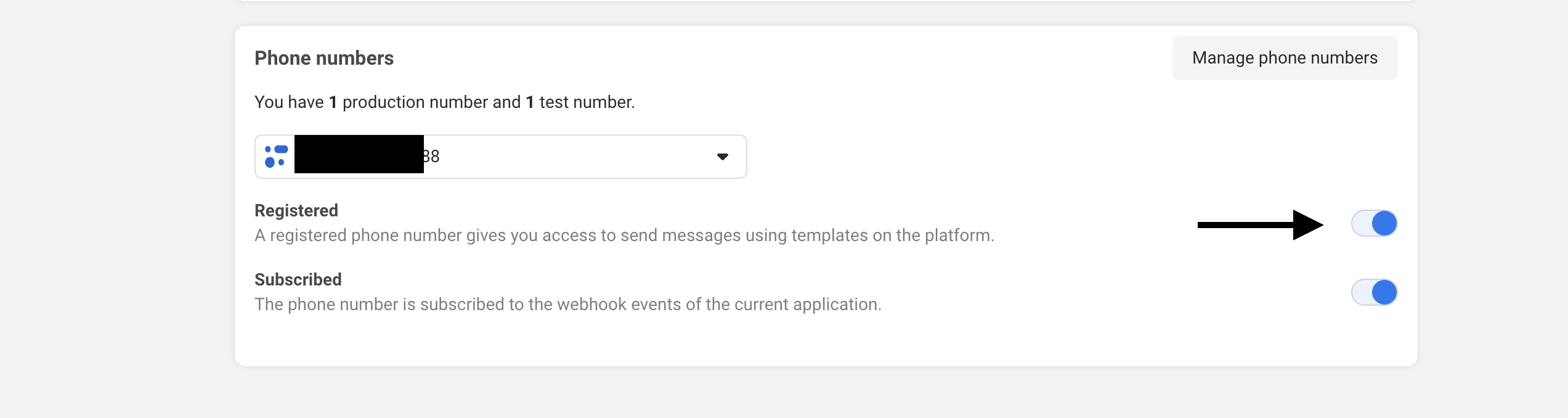Click the word 'platform' in the Registered description

pyautogui.click(x=959, y=236)
